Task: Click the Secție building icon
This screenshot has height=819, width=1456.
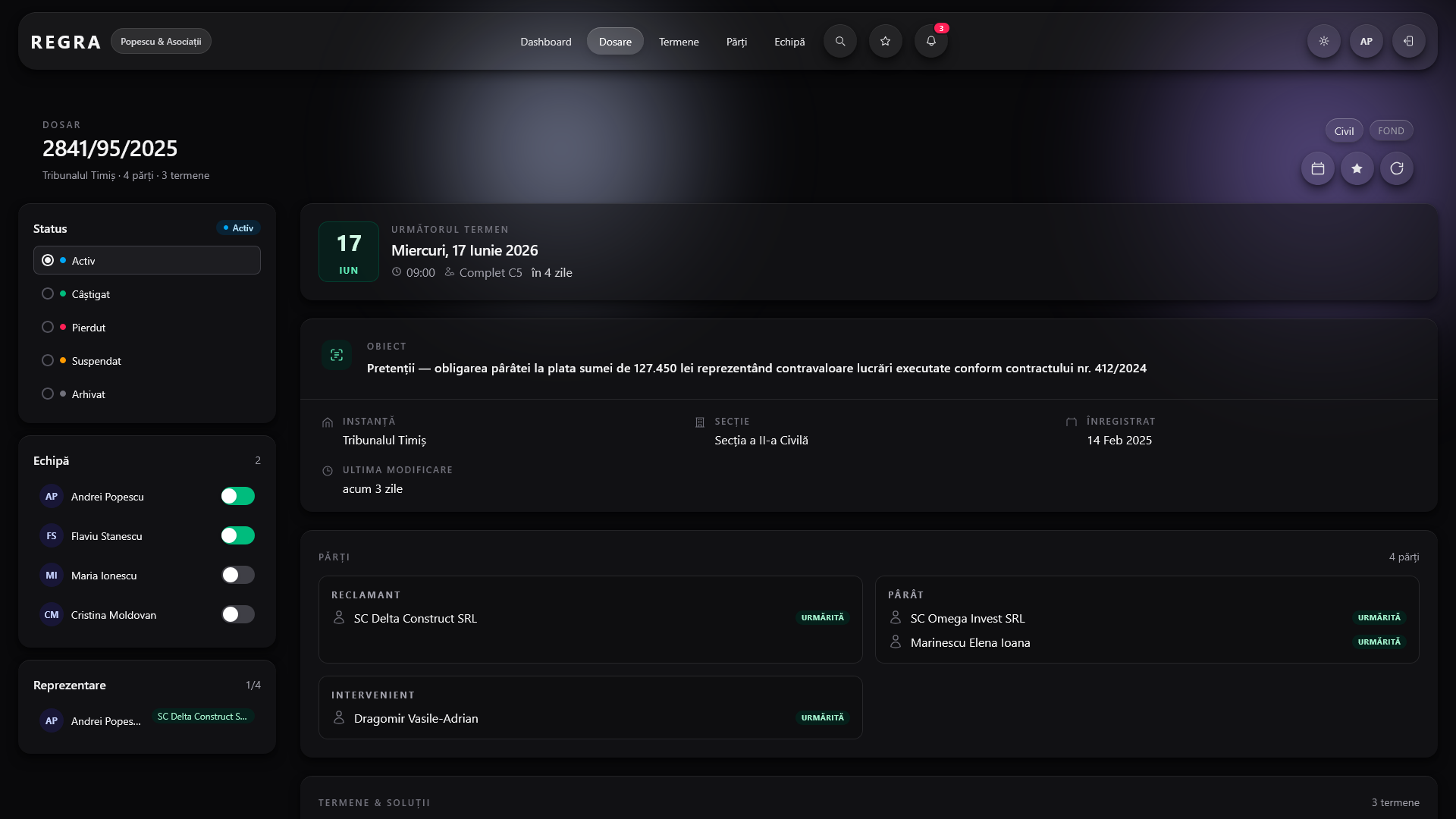Action: 700,422
